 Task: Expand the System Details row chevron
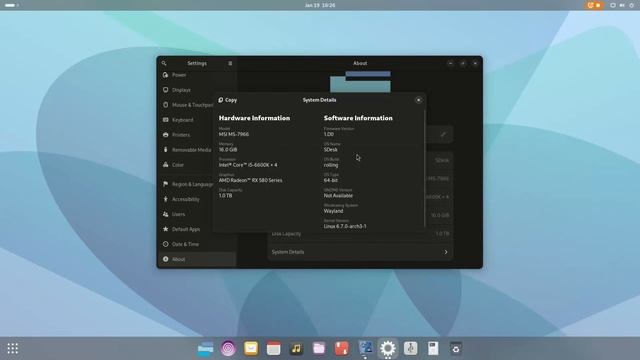pos(446,252)
